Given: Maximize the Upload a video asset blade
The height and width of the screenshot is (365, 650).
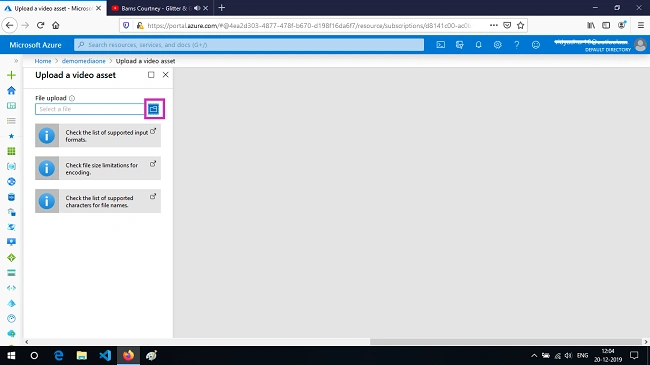Looking at the screenshot, I should click(x=151, y=75).
